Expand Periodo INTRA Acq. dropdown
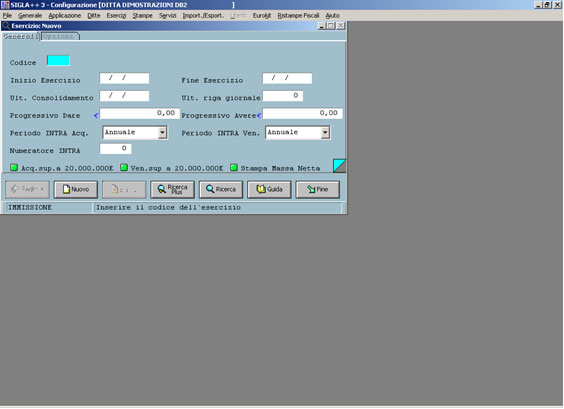Image resolution: width=564 pixels, height=409 pixels. (162, 132)
